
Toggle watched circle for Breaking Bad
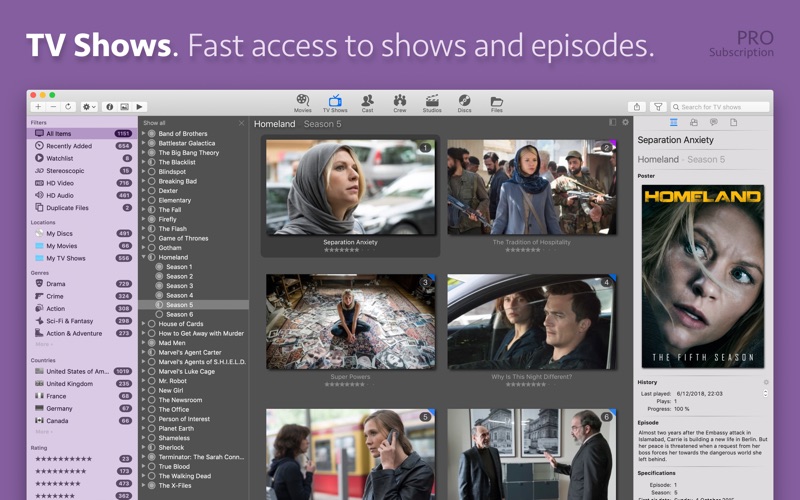click(x=152, y=181)
